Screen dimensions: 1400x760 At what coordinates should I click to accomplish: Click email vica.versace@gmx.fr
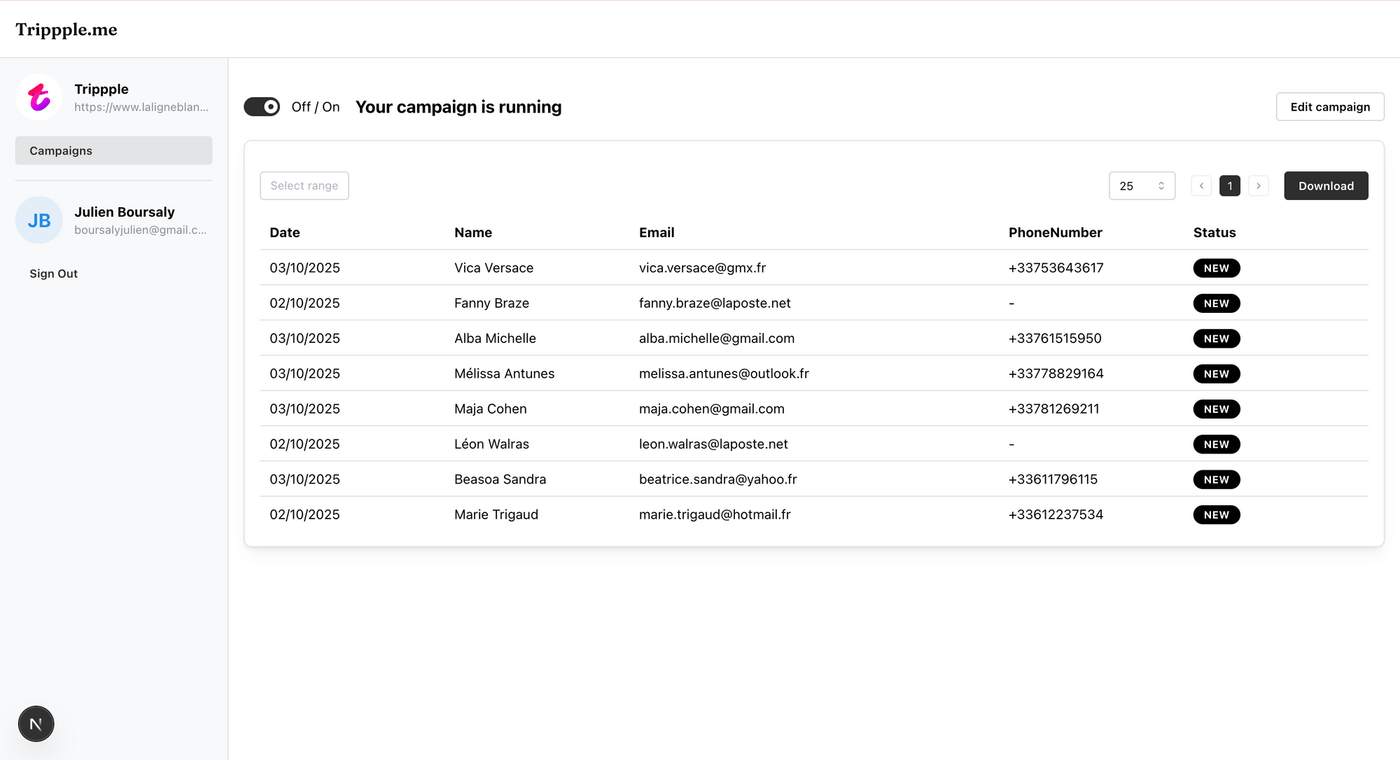702,268
